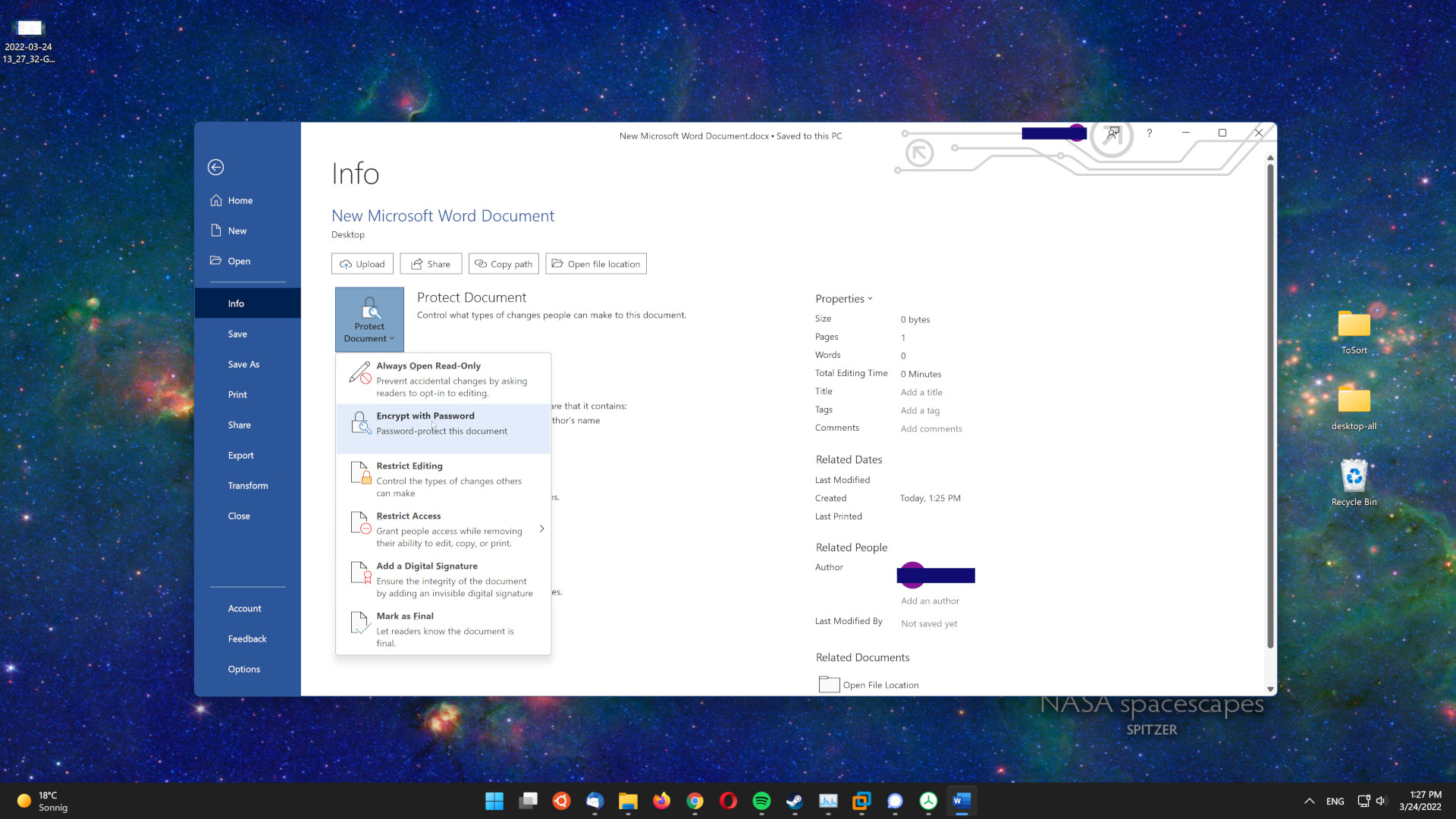The height and width of the screenshot is (819, 1456).
Task: Open Steam from the taskbar
Action: (x=795, y=801)
